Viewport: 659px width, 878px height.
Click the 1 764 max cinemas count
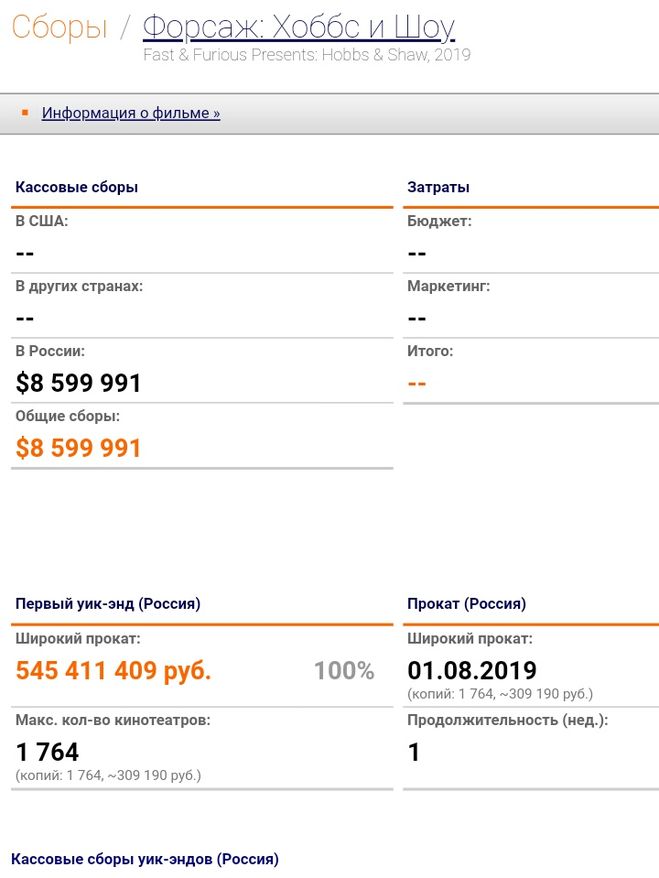[x=47, y=752]
